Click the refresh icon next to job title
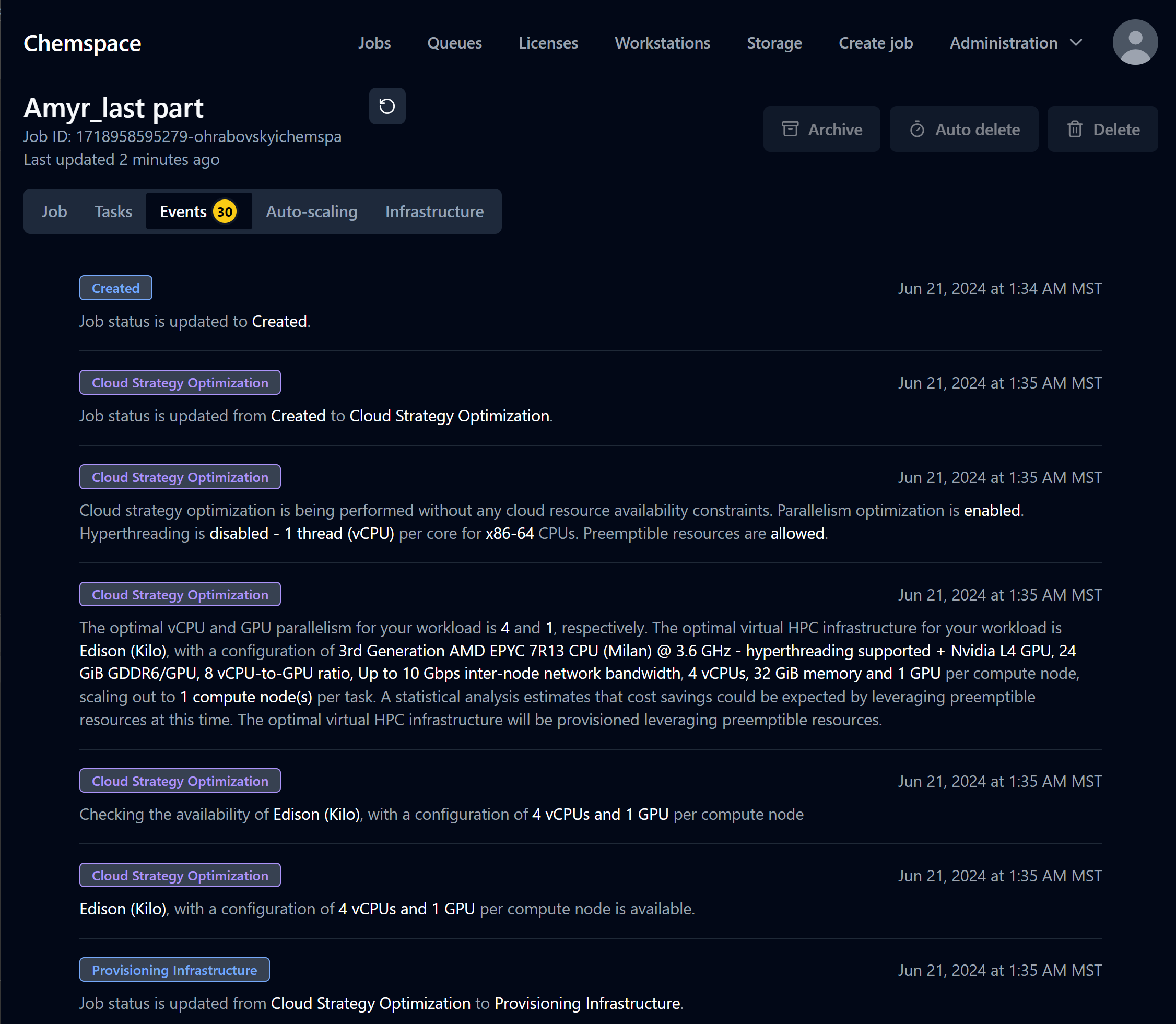The width and height of the screenshot is (1176, 1024). point(387,107)
